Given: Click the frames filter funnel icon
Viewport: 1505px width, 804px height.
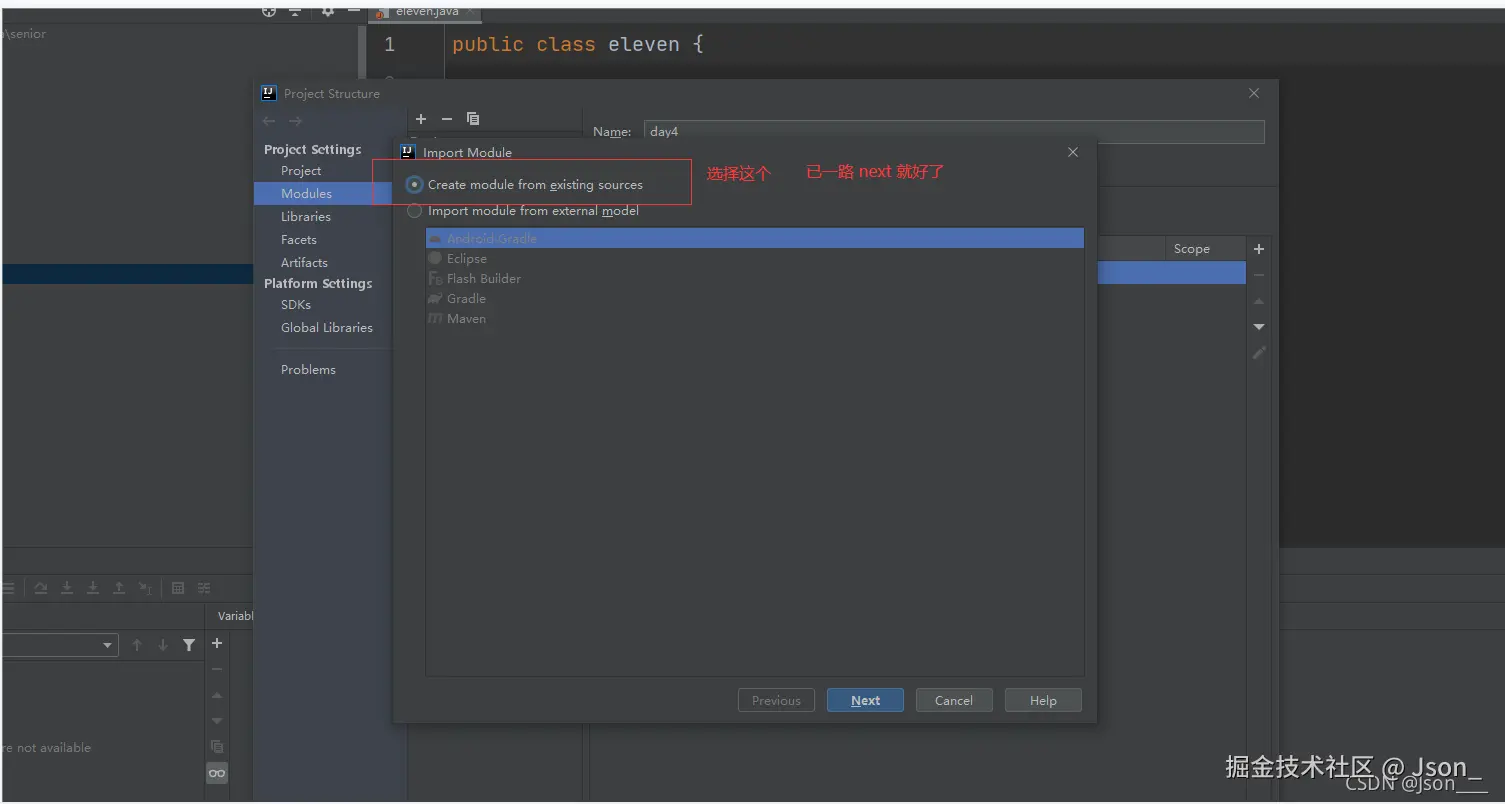Looking at the screenshot, I should point(189,645).
